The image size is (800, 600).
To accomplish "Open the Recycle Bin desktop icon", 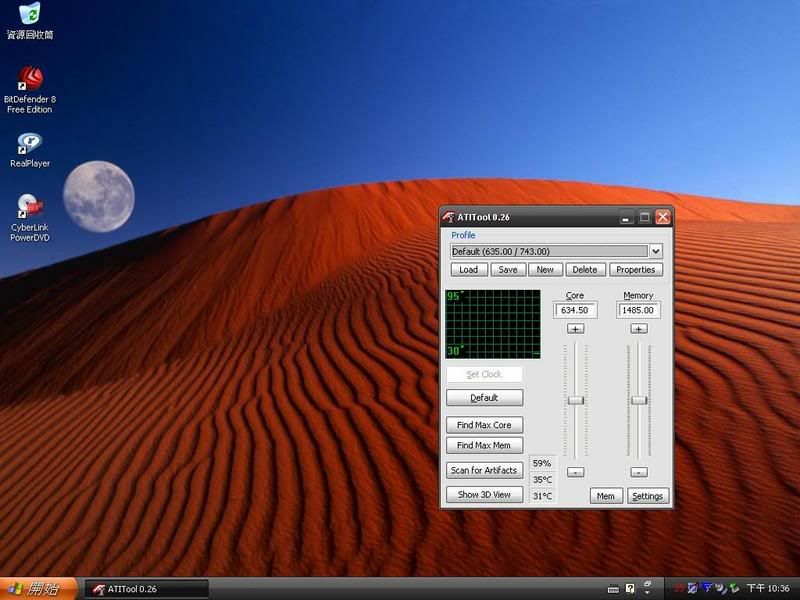I will tap(30, 15).
